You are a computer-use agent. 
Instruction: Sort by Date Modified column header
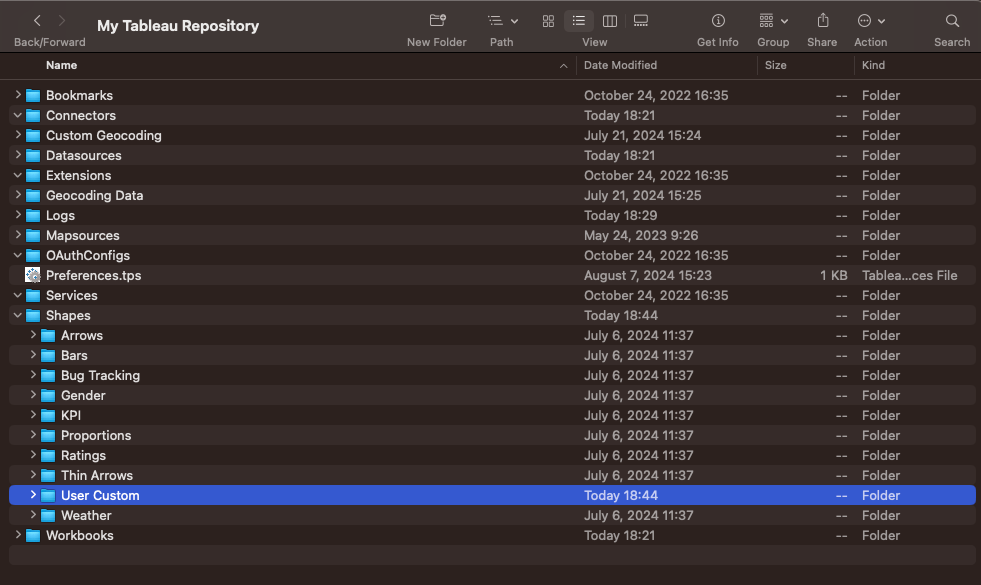620,65
